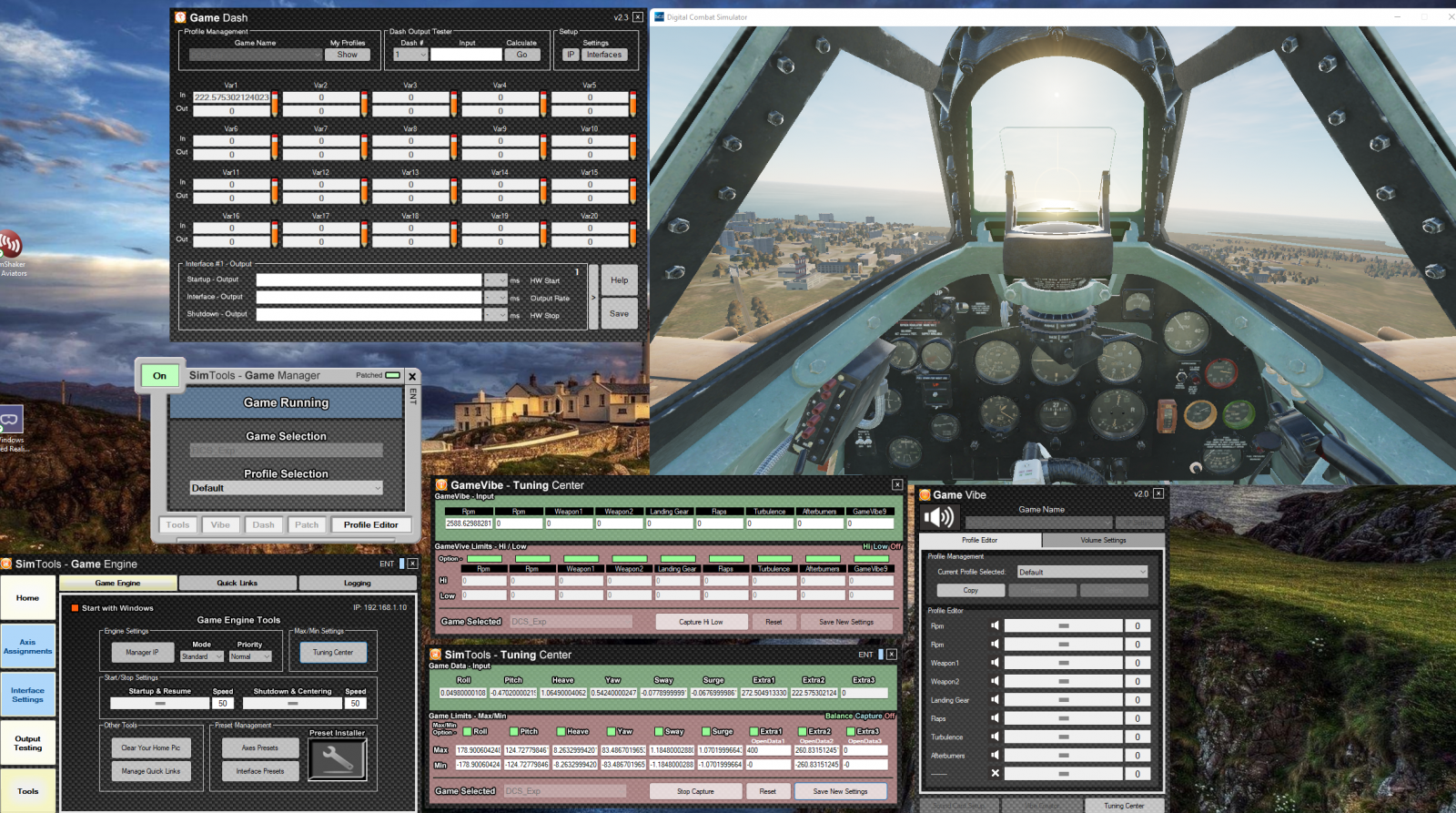Mute the Turbulence channel speaker icon

pyautogui.click(x=995, y=737)
